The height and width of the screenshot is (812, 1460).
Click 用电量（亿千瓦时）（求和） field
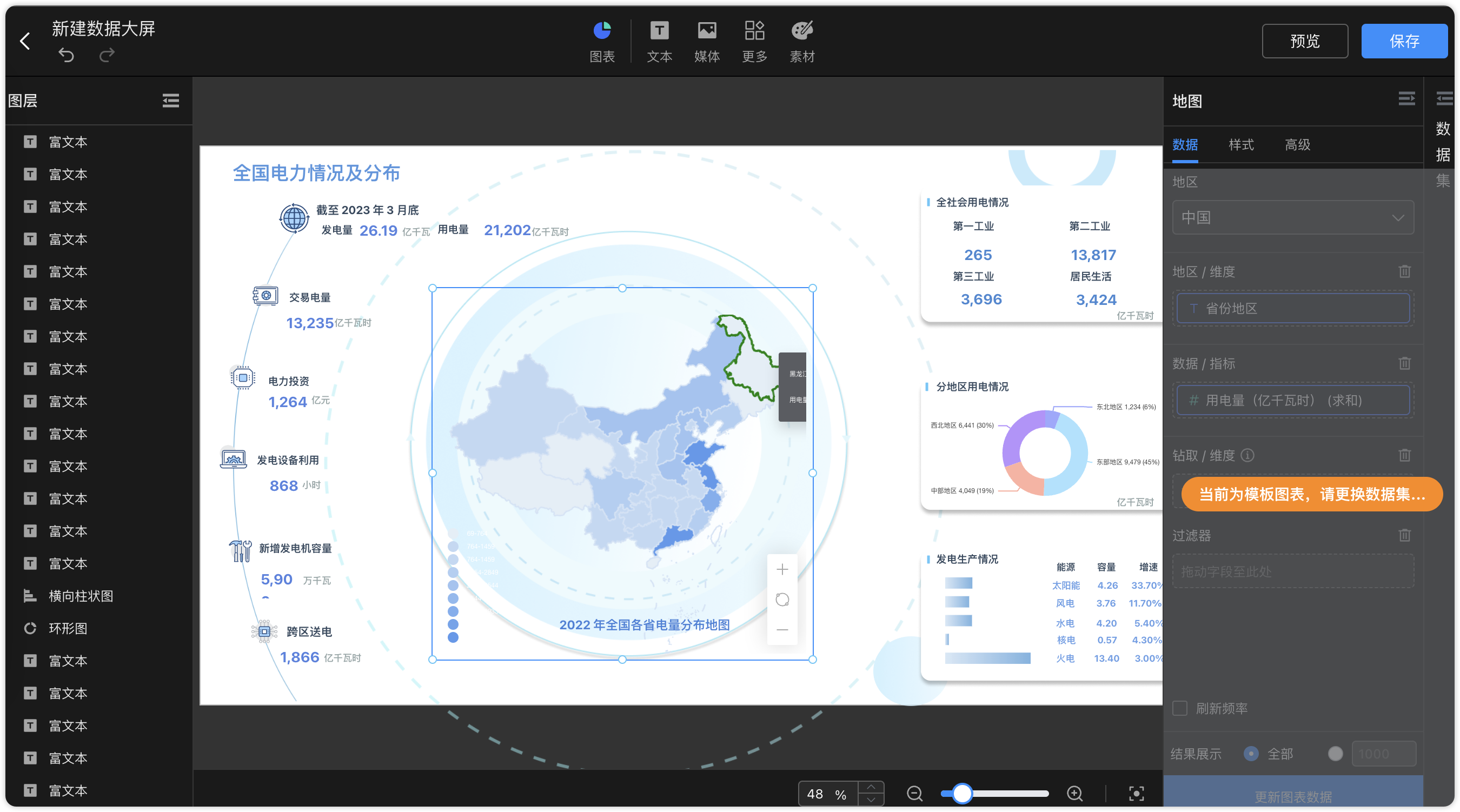(1293, 401)
